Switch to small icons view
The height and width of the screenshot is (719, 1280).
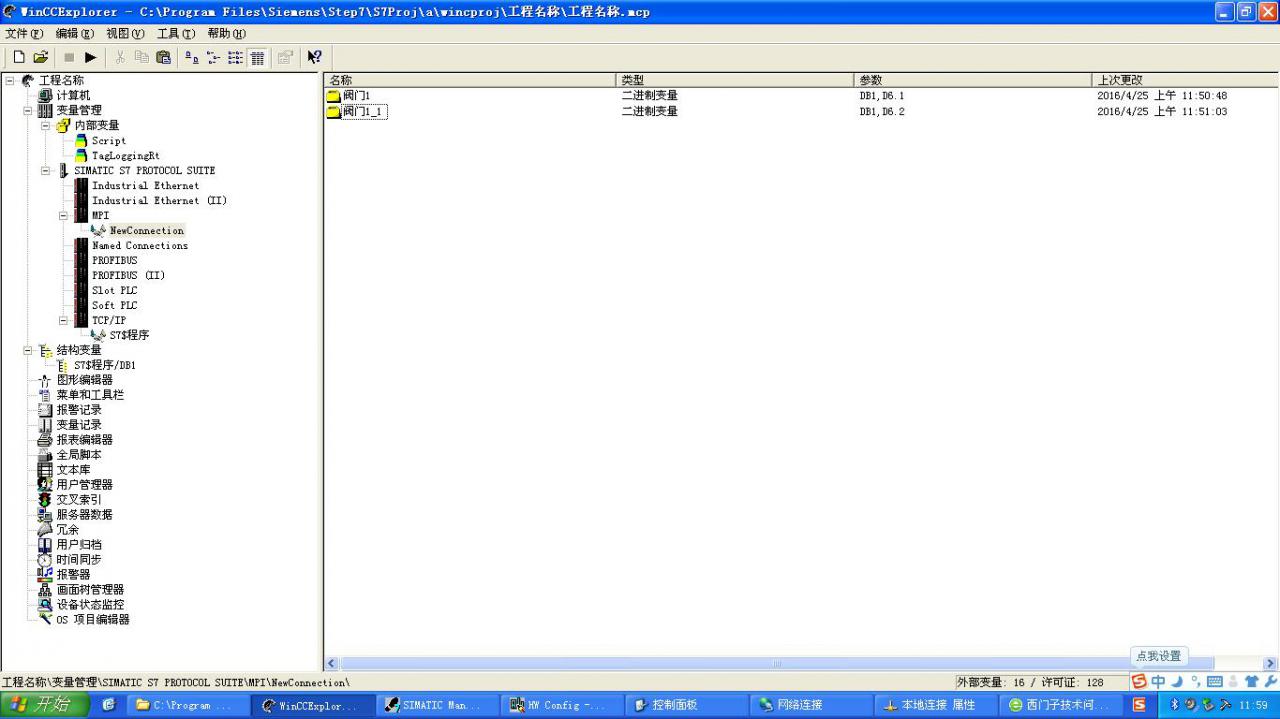coord(213,58)
